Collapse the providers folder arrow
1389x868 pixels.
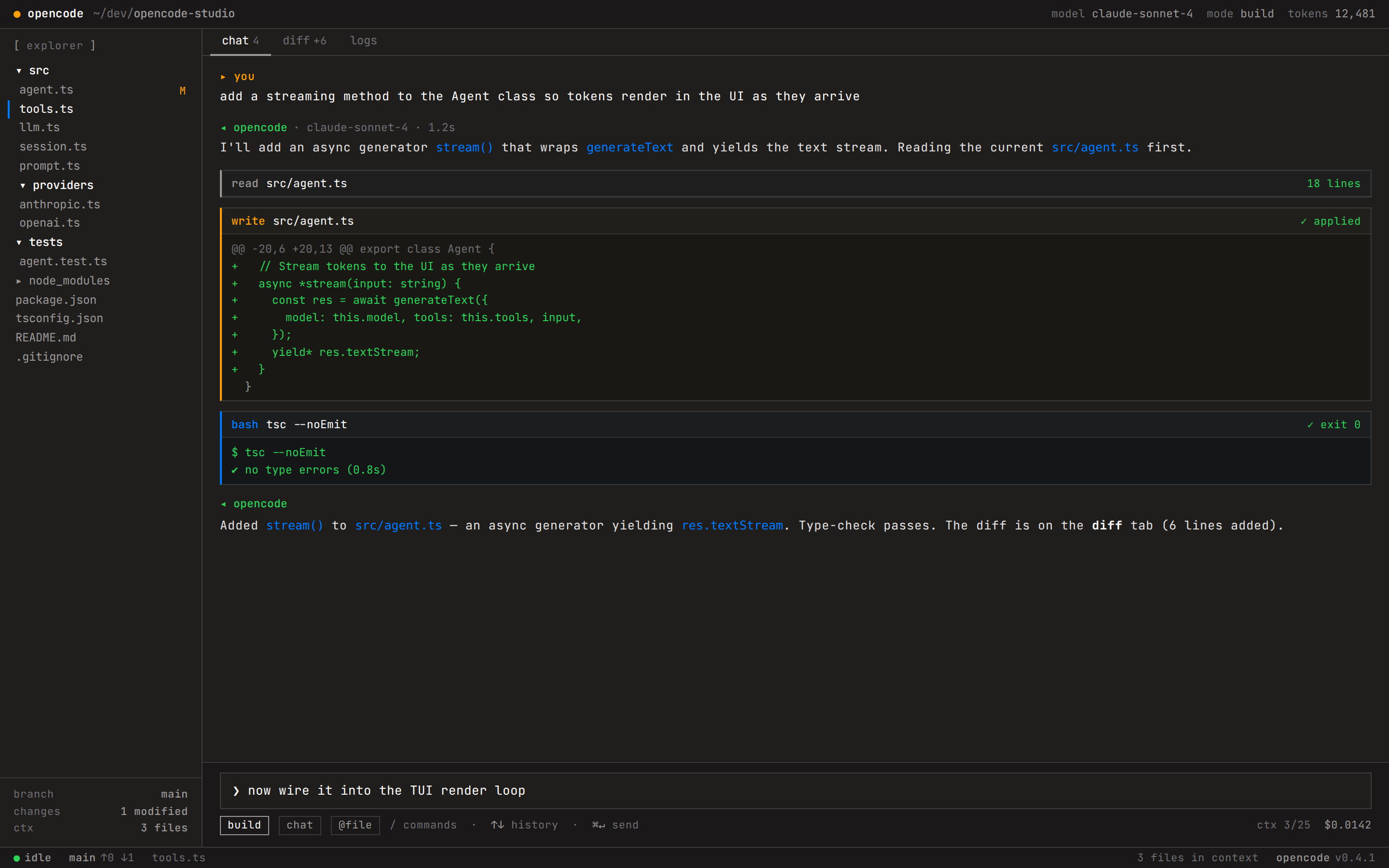[x=23, y=186]
